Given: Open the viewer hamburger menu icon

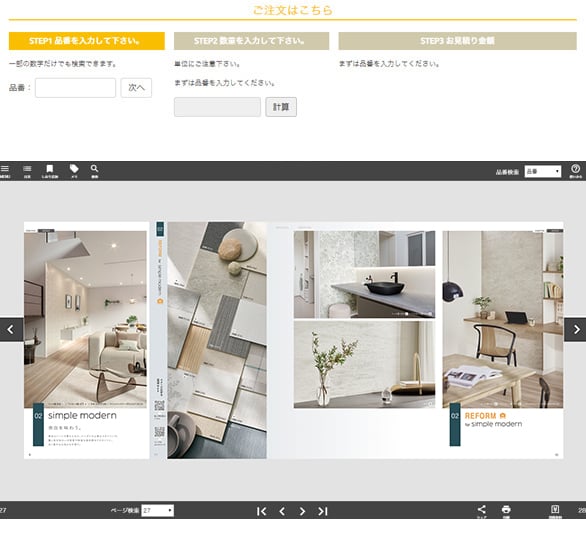Looking at the screenshot, I should click(x=4, y=171).
